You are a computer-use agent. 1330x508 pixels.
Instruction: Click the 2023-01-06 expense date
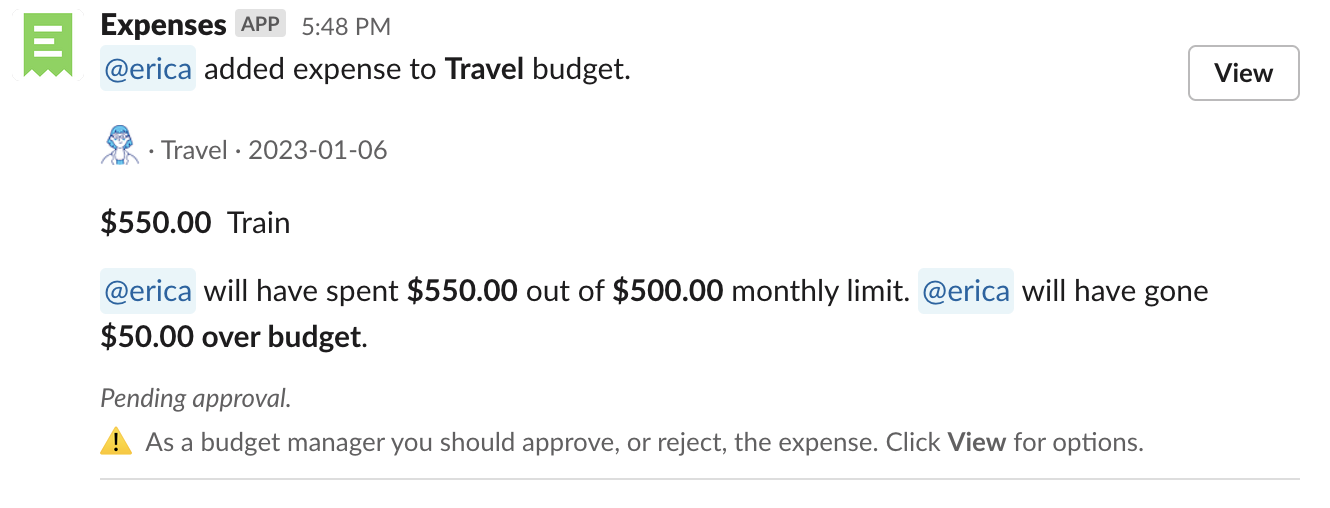coord(317,150)
